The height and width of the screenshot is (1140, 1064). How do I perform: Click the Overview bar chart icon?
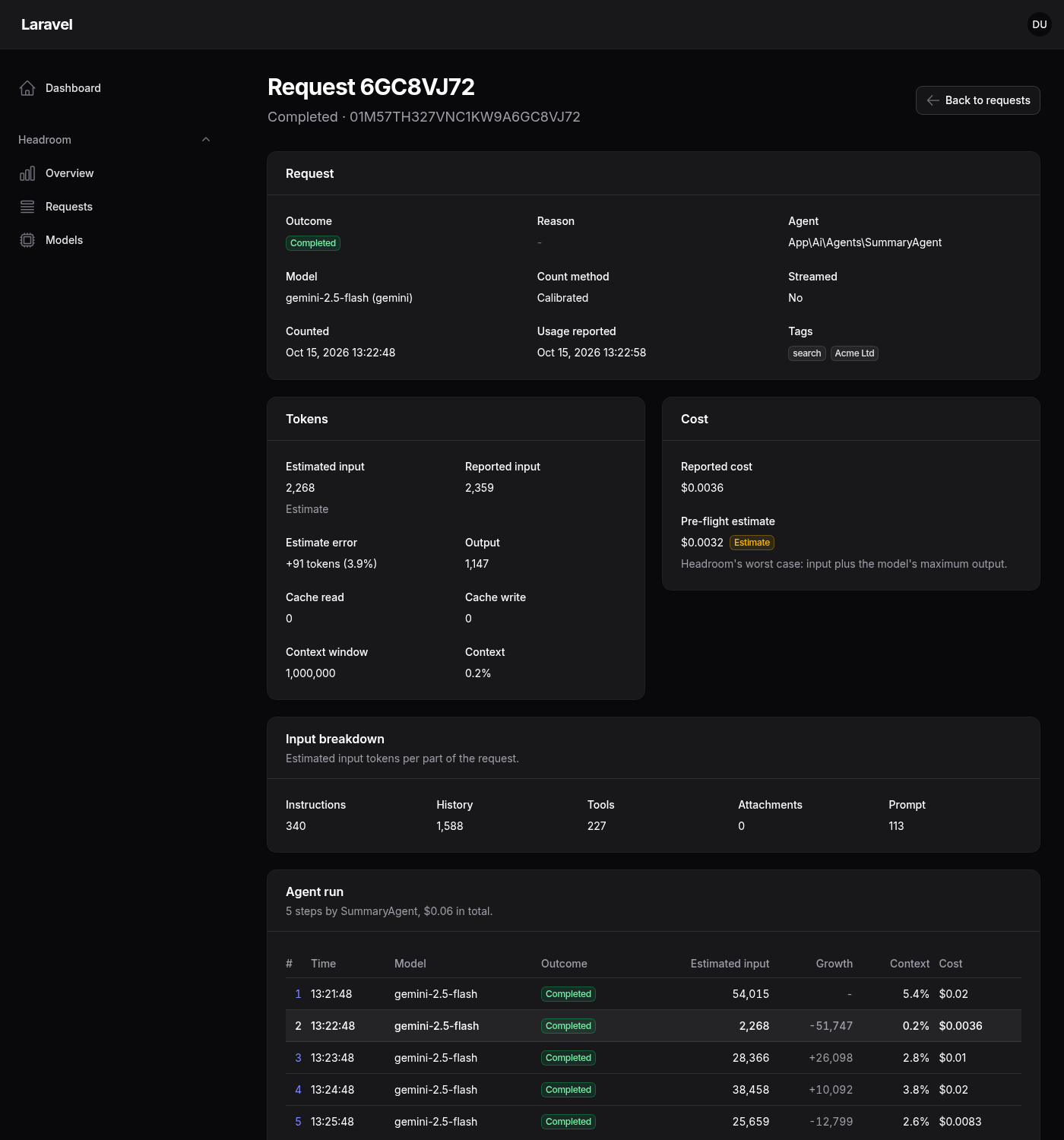click(27, 173)
